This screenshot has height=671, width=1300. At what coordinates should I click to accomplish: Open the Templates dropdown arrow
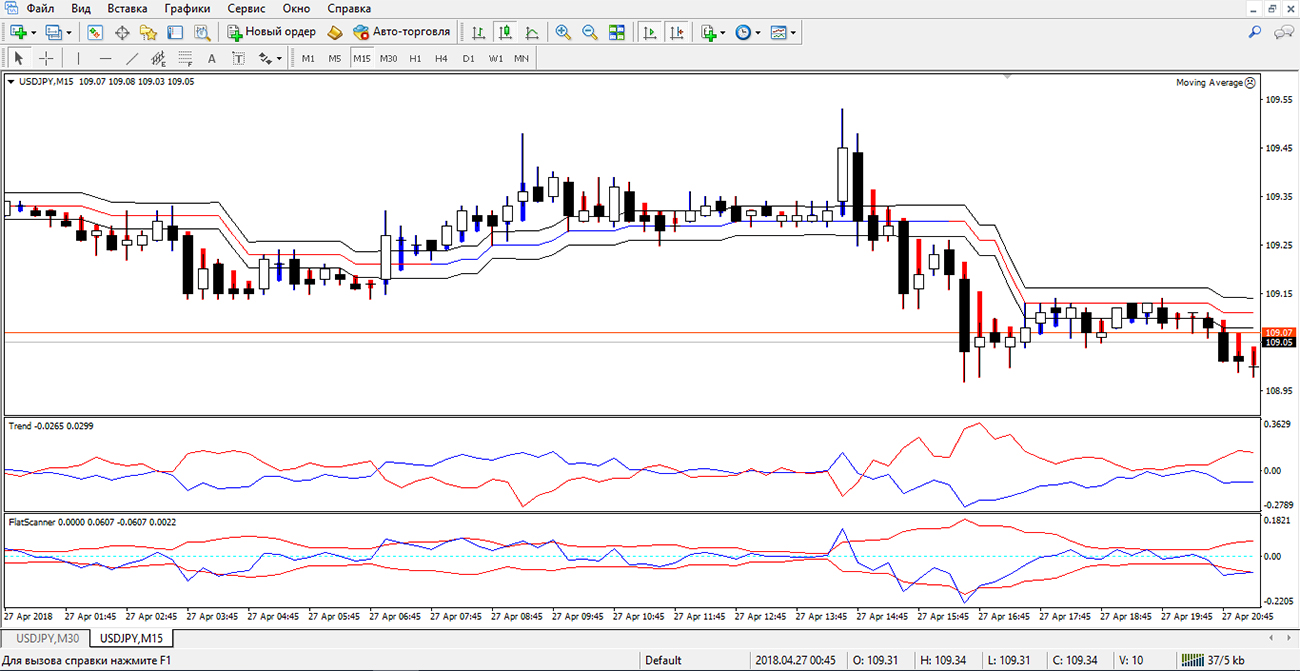tap(794, 32)
